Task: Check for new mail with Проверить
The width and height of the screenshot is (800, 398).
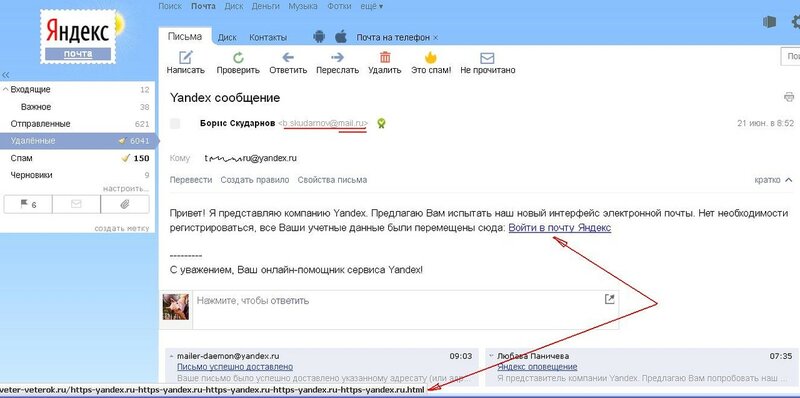Action: [238, 57]
